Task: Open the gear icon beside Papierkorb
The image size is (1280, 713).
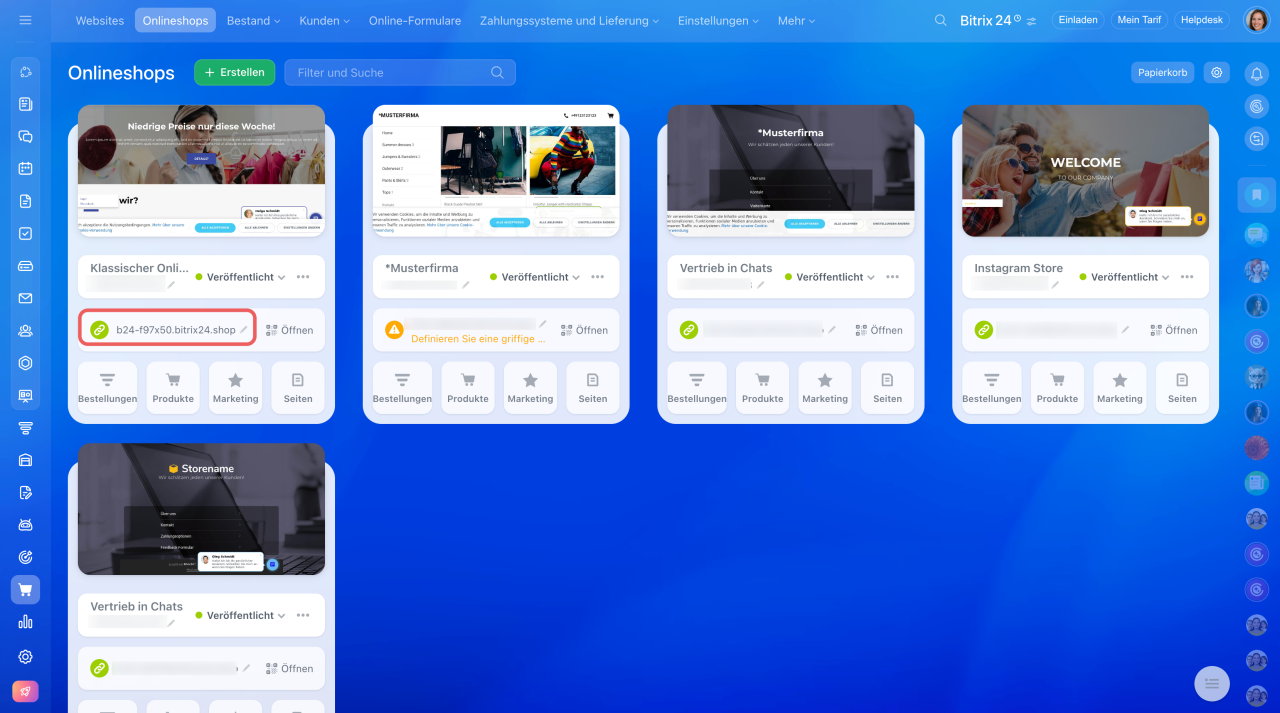Action: pos(1216,72)
